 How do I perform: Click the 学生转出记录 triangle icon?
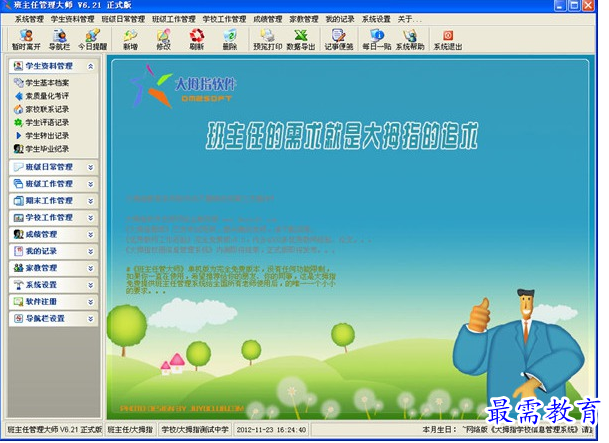pos(18,136)
